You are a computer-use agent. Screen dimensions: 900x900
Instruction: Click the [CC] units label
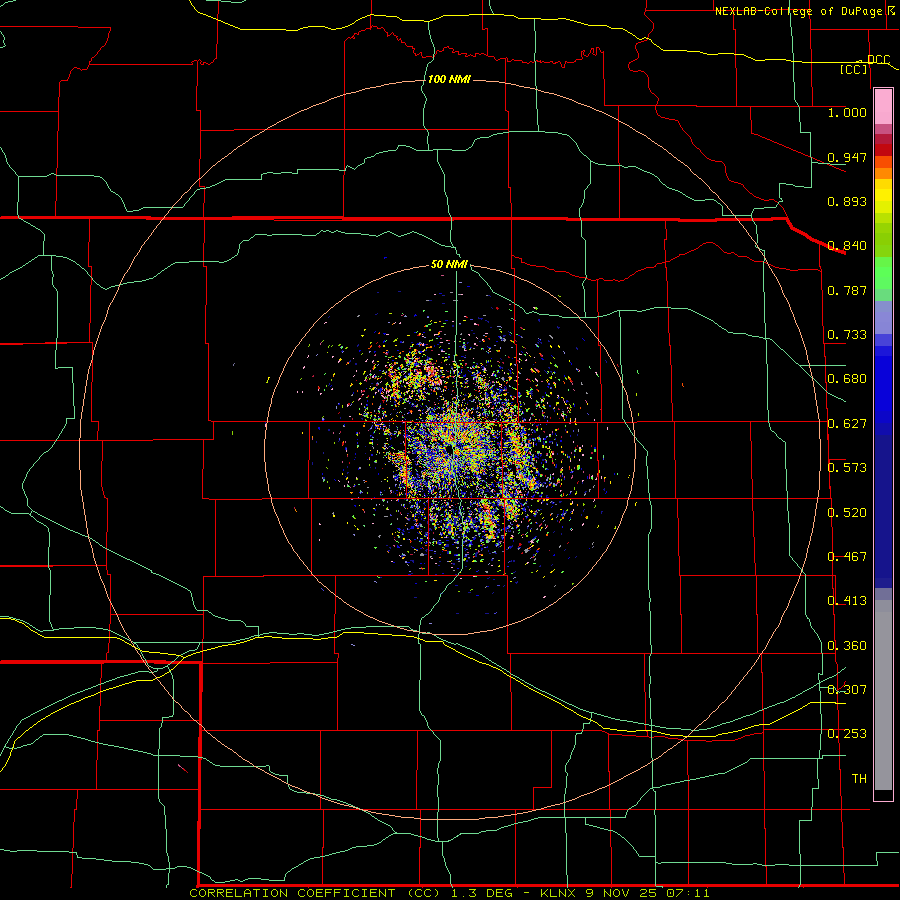tap(854, 69)
